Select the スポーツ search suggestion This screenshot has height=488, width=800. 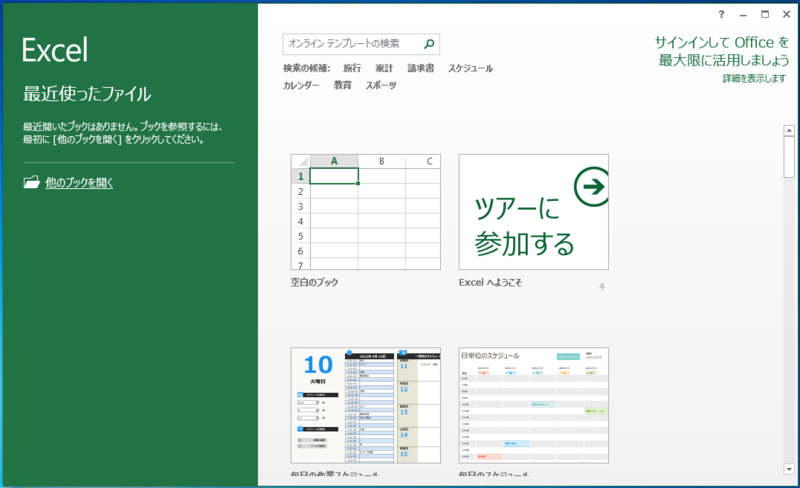(x=381, y=85)
